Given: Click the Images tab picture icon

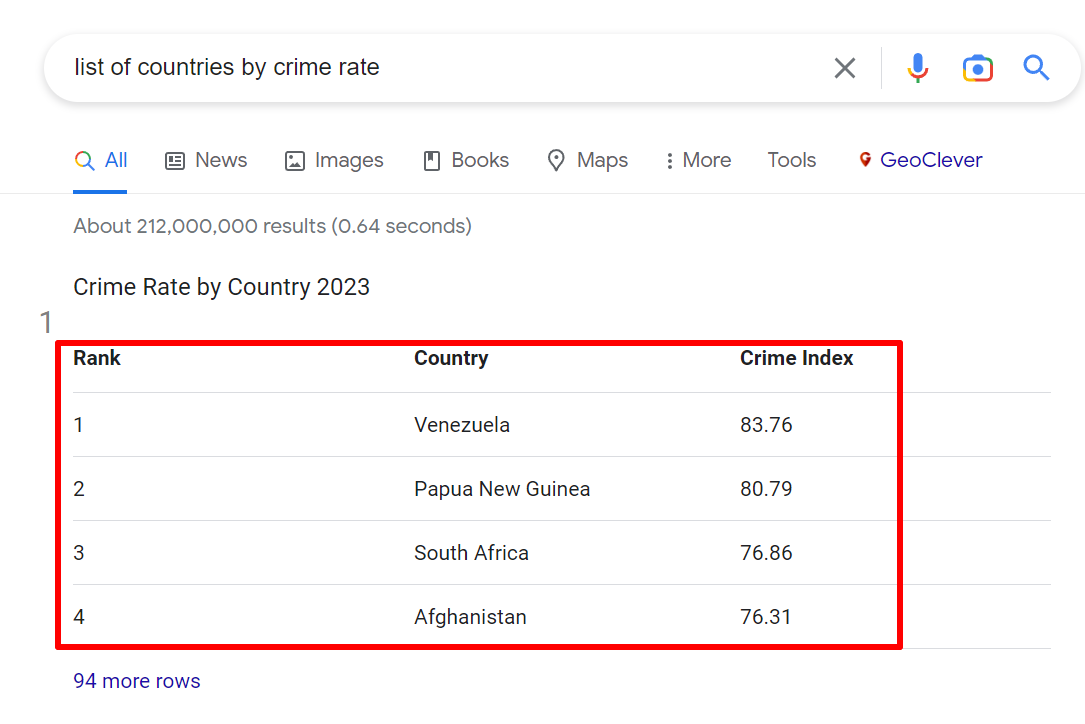Looking at the screenshot, I should [x=294, y=161].
